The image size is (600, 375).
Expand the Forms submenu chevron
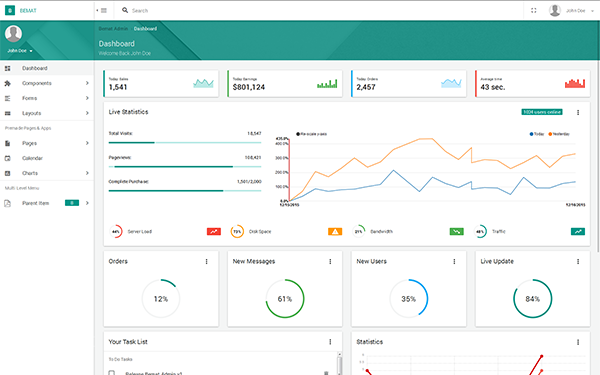click(x=87, y=98)
